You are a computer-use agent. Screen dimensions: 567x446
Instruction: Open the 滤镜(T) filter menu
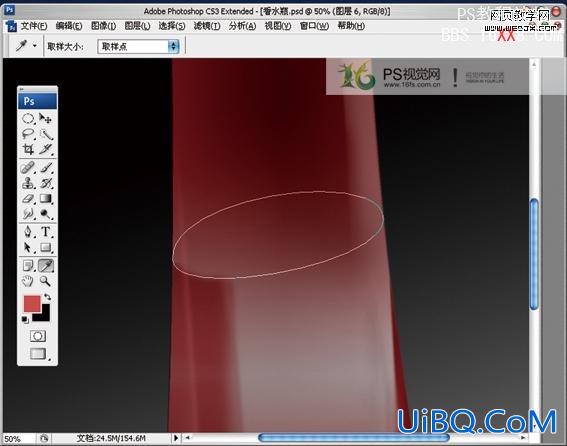point(206,26)
